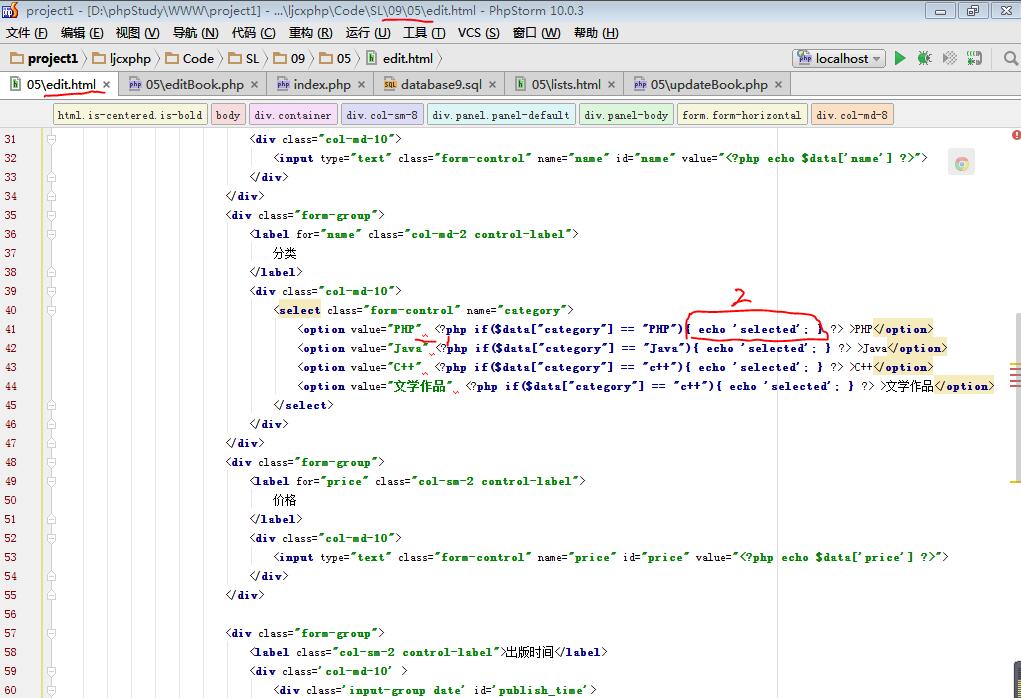Open the 帮助 (H) menu
Image resolution: width=1021 pixels, height=698 pixels.
click(x=596, y=33)
